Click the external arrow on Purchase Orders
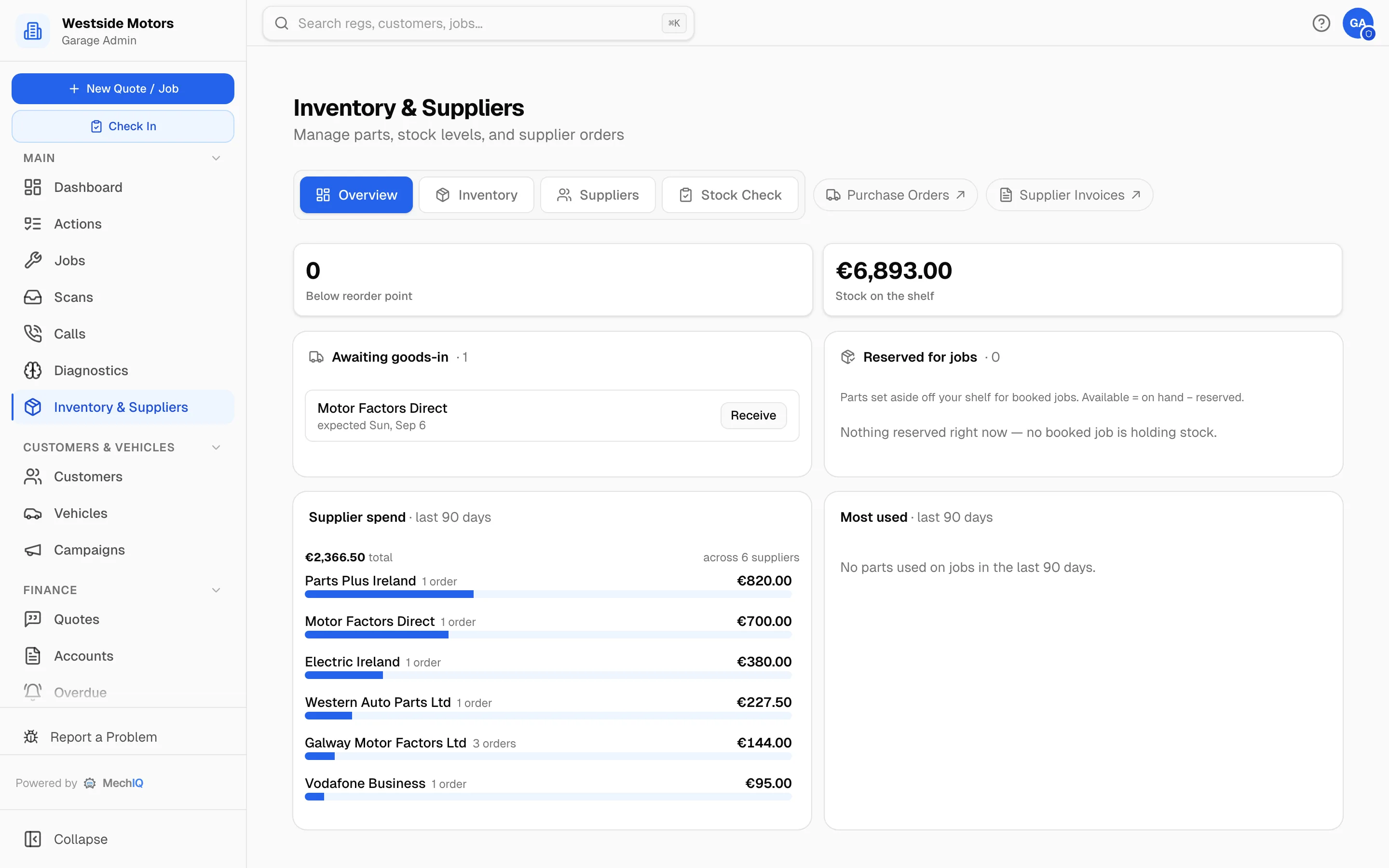1389x868 pixels. point(960,195)
